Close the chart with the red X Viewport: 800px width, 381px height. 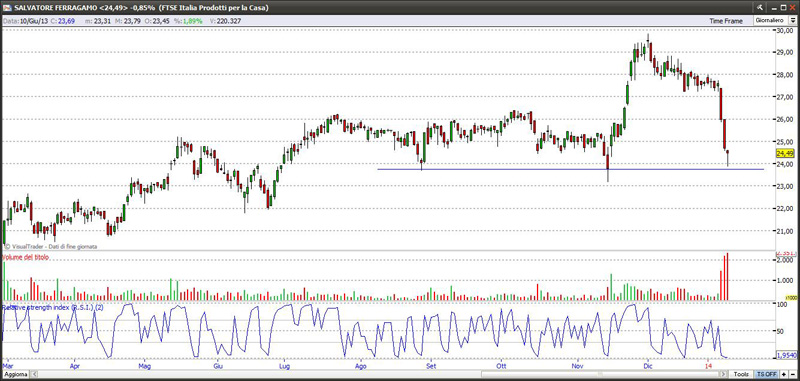[x=793, y=7]
